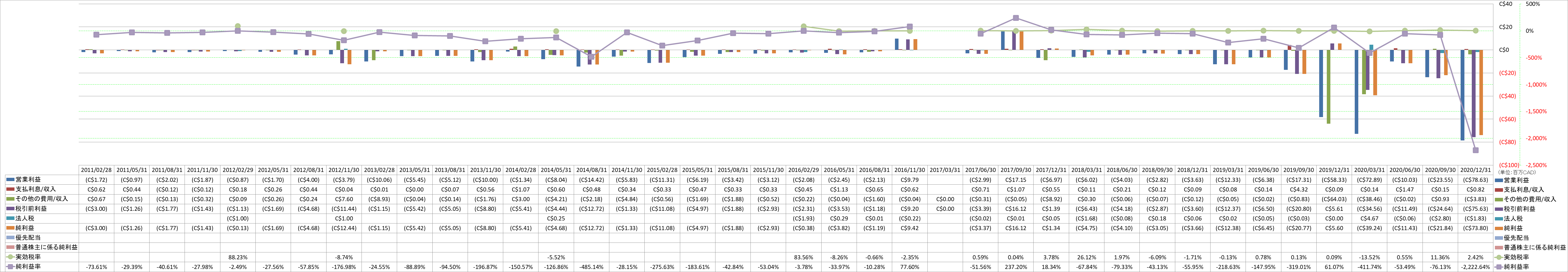Select the cell showing (C$72.89)

pyautogui.click(x=1369, y=180)
